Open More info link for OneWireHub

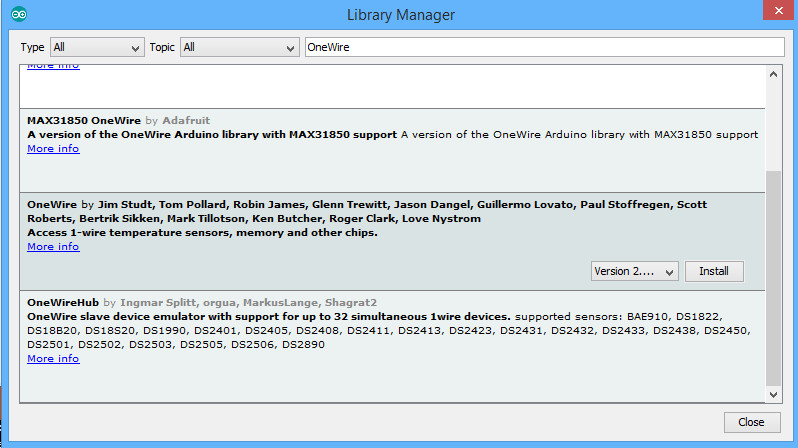[53, 358]
